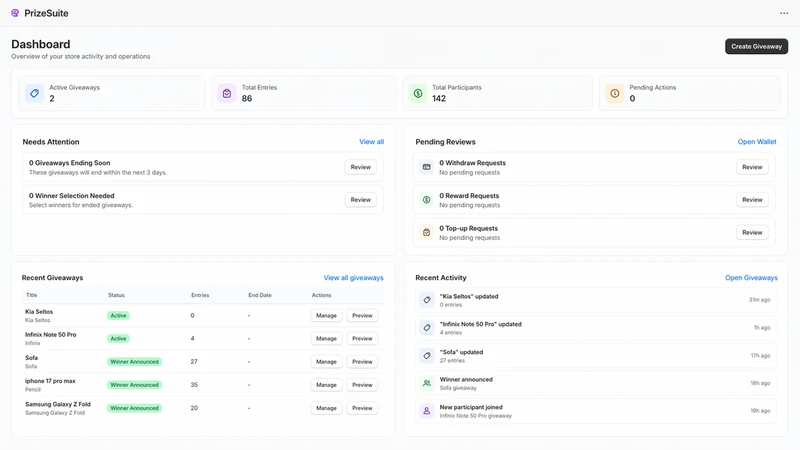Click the New participant joined activity text
The width and height of the screenshot is (800, 450).
coord(471,407)
